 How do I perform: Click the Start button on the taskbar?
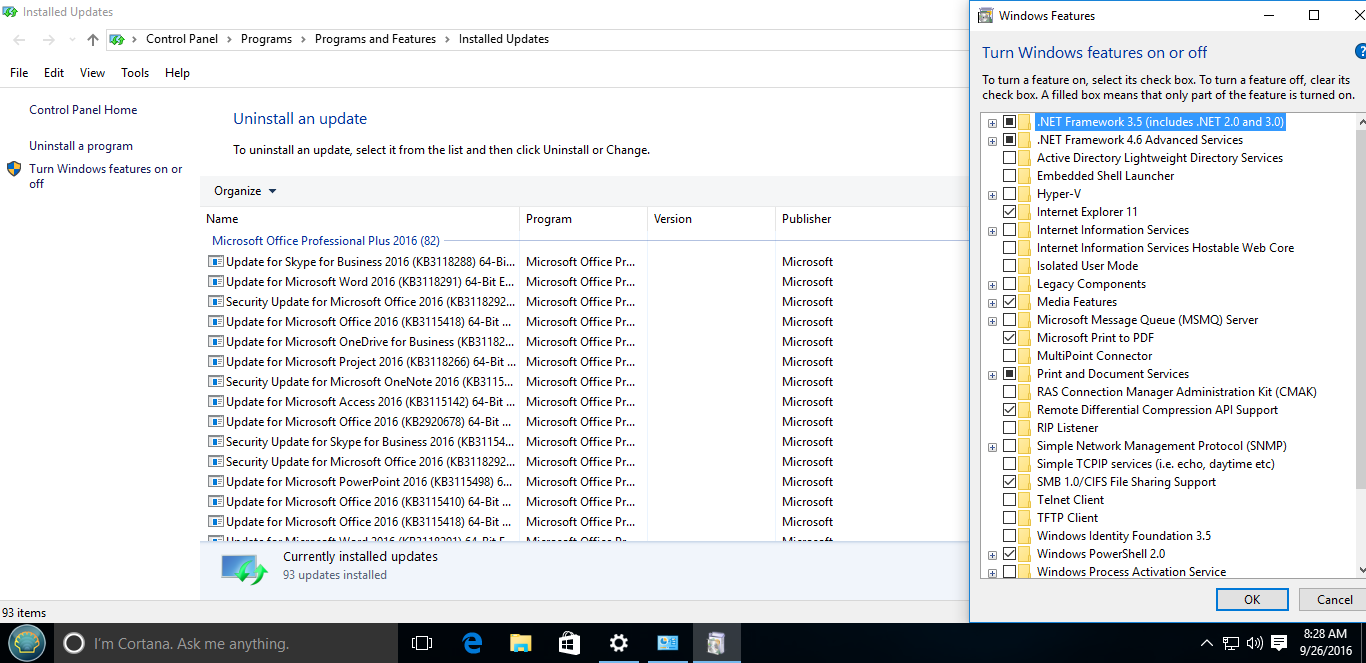point(27,643)
